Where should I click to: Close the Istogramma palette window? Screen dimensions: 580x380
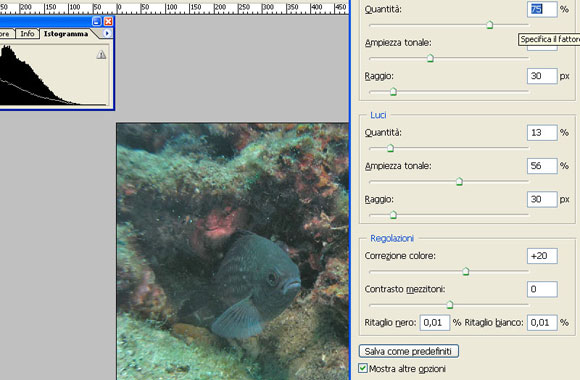tap(108, 21)
